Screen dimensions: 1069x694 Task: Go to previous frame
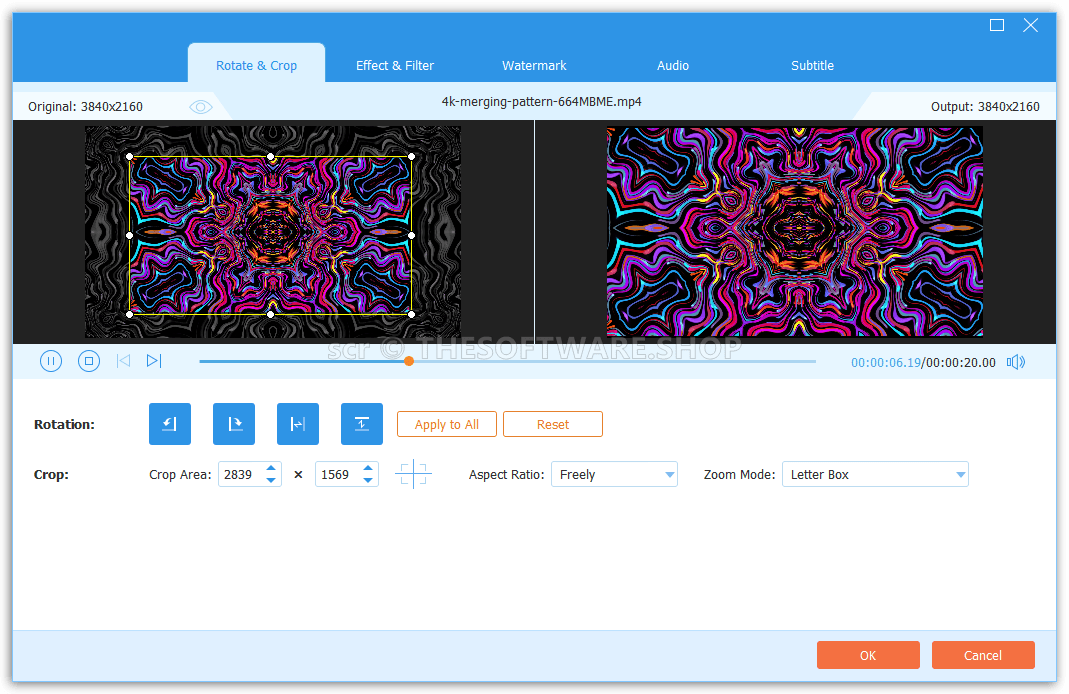123,361
